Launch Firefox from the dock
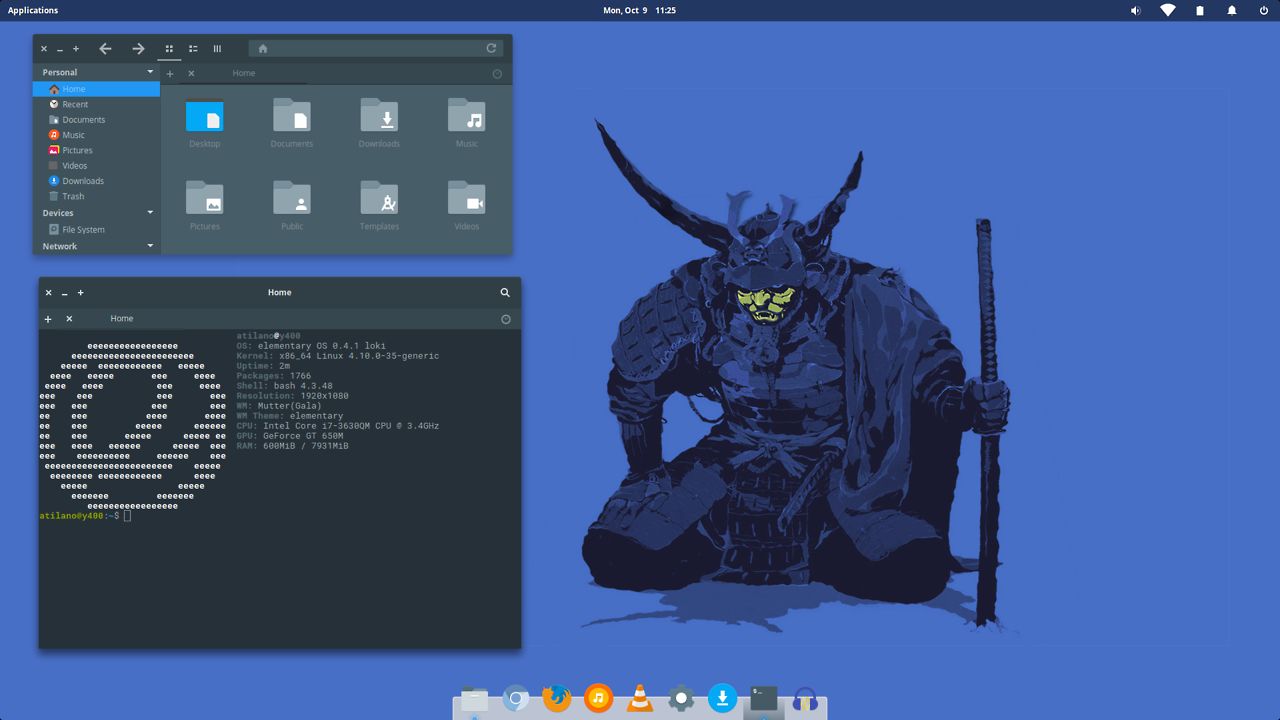 pos(557,698)
